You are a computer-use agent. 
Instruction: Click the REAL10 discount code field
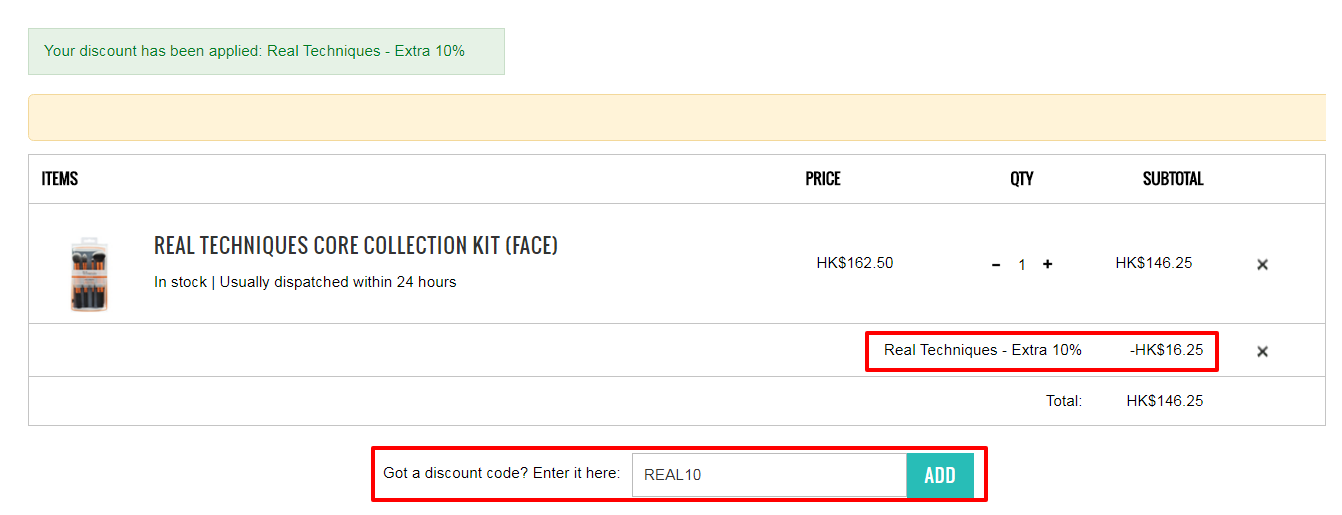769,475
